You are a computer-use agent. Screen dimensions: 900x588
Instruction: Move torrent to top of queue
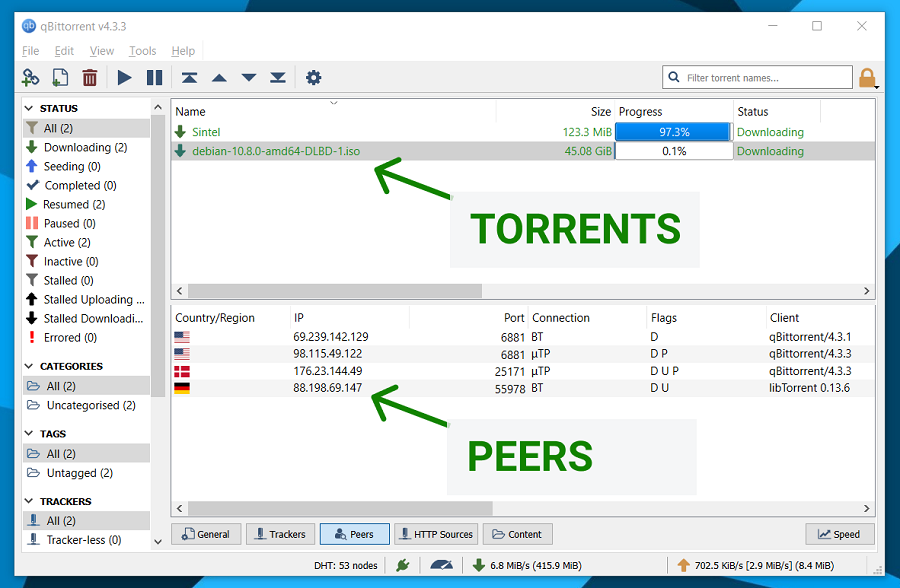click(x=189, y=78)
